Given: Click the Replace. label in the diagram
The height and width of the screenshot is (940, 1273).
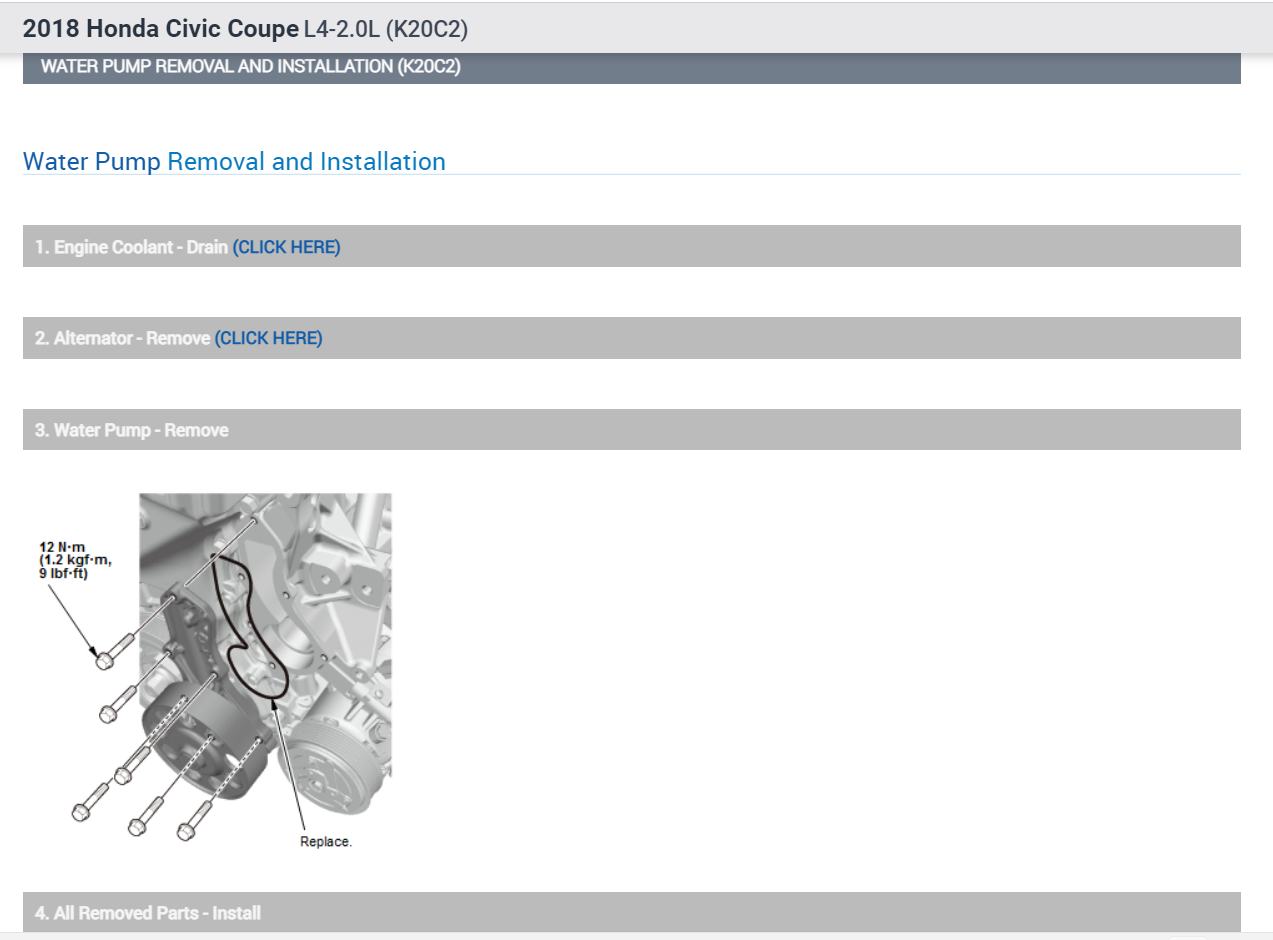Looking at the screenshot, I should pyautogui.click(x=326, y=841).
